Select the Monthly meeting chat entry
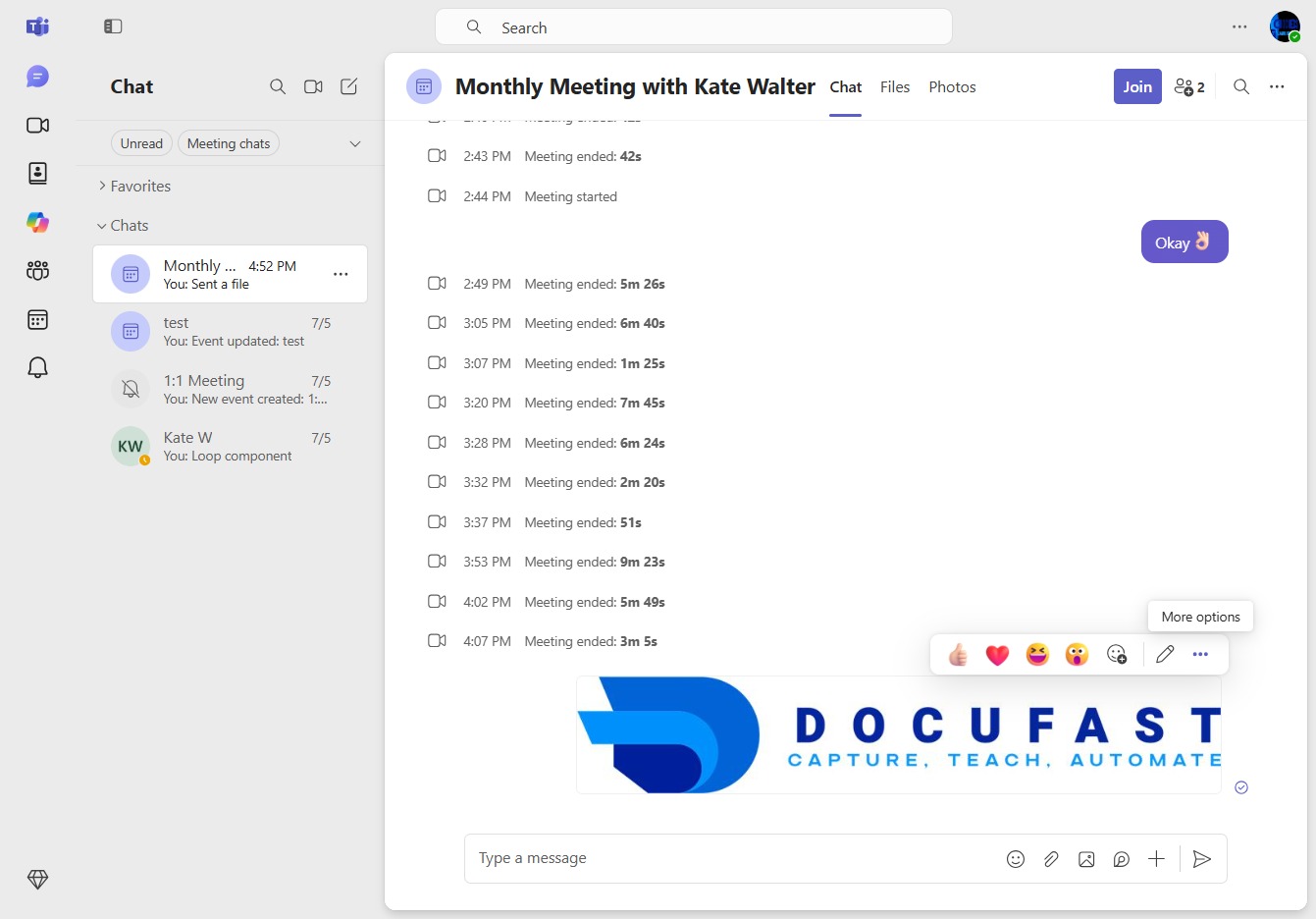Screen dimensions: 1316x919 230,274
